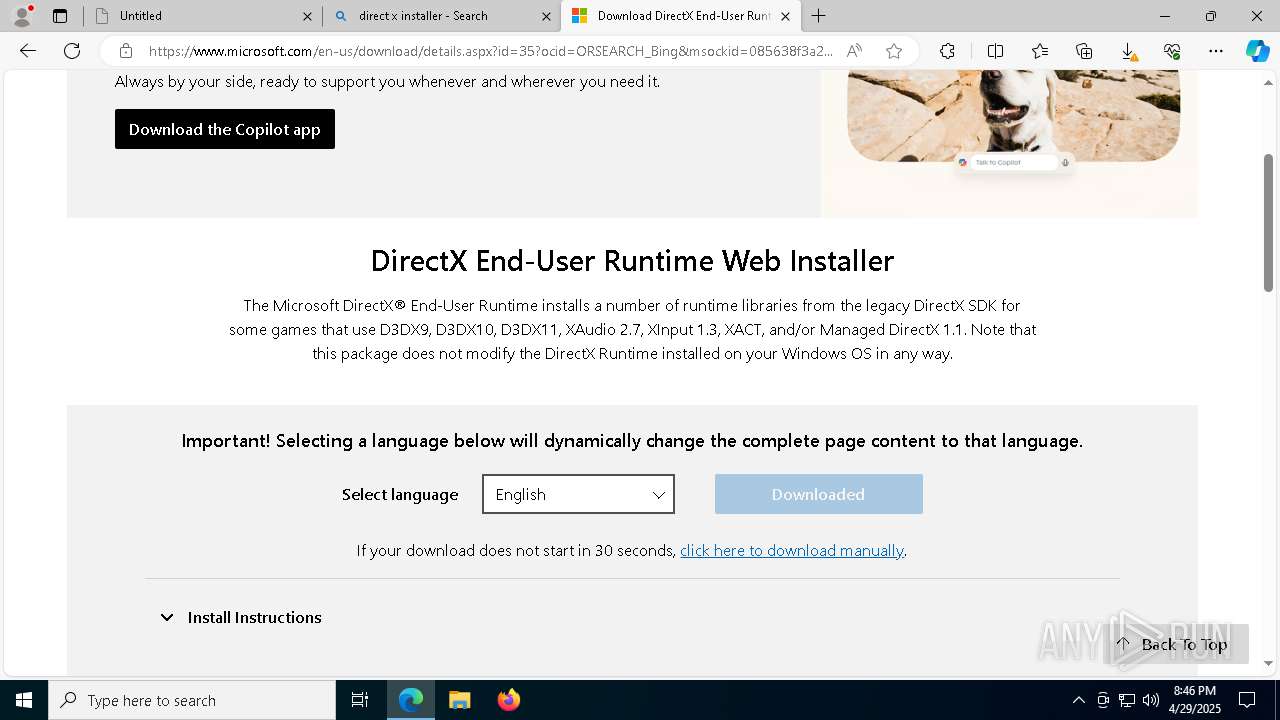The image size is (1280, 720).
Task: Open the Windows Start menu
Action: pos(24,700)
